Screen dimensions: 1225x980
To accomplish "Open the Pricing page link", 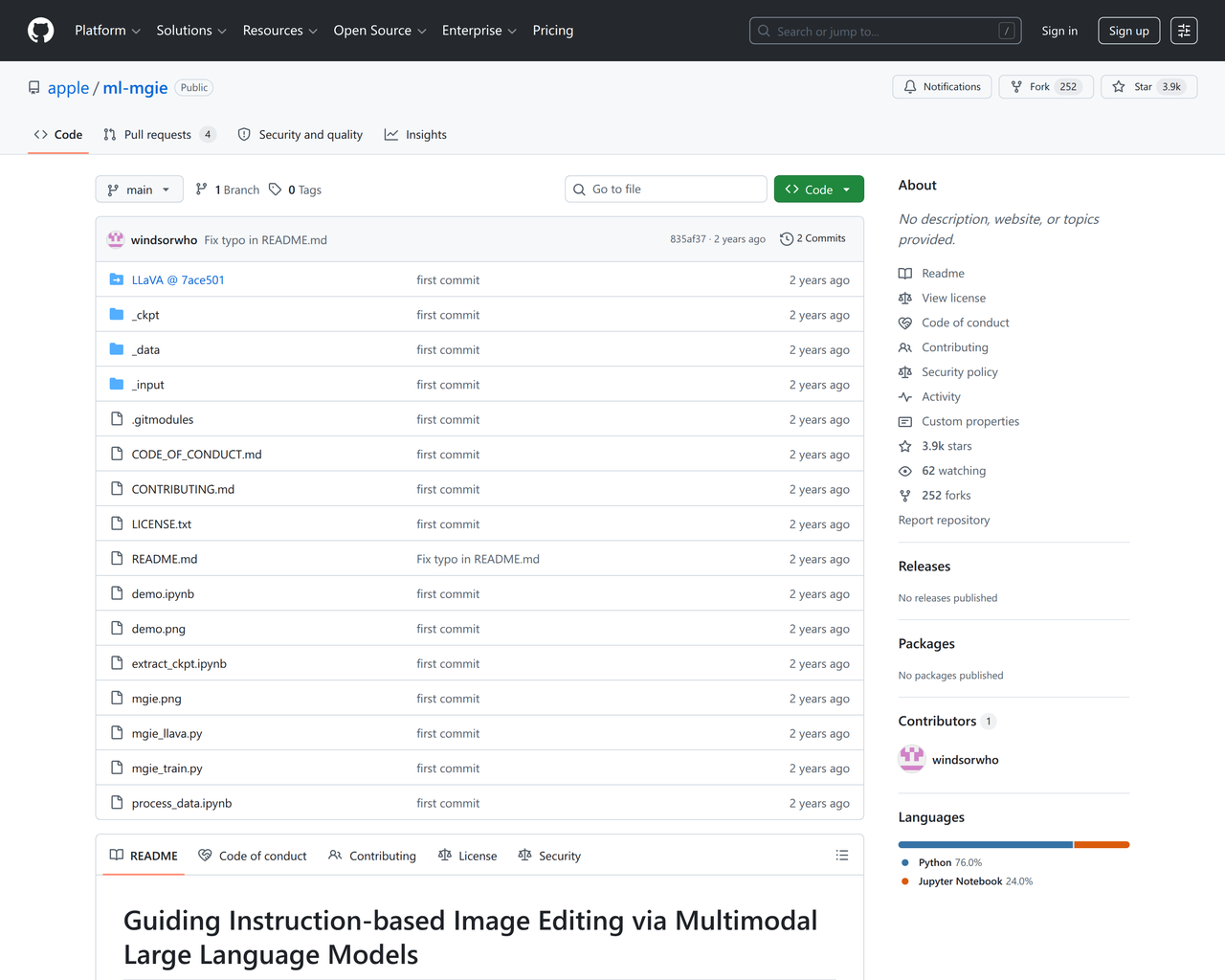I will pyautogui.click(x=553, y=31).
